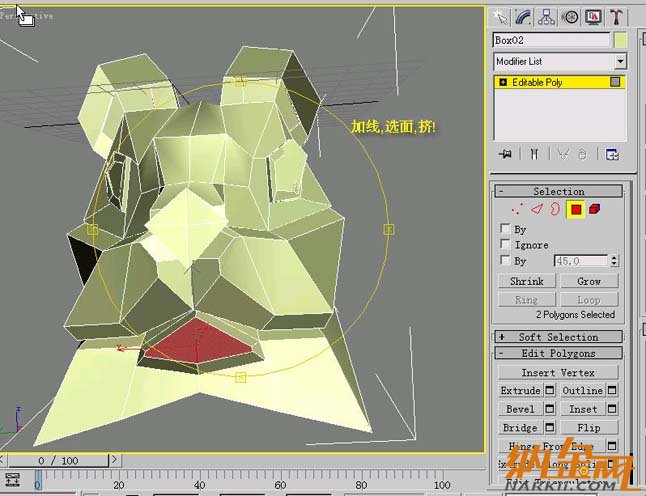Image resolution: width=646 pixels, height=496 pixels.
Task: Open the Box02 object color swatch
Action: click(x=620, y=40)
